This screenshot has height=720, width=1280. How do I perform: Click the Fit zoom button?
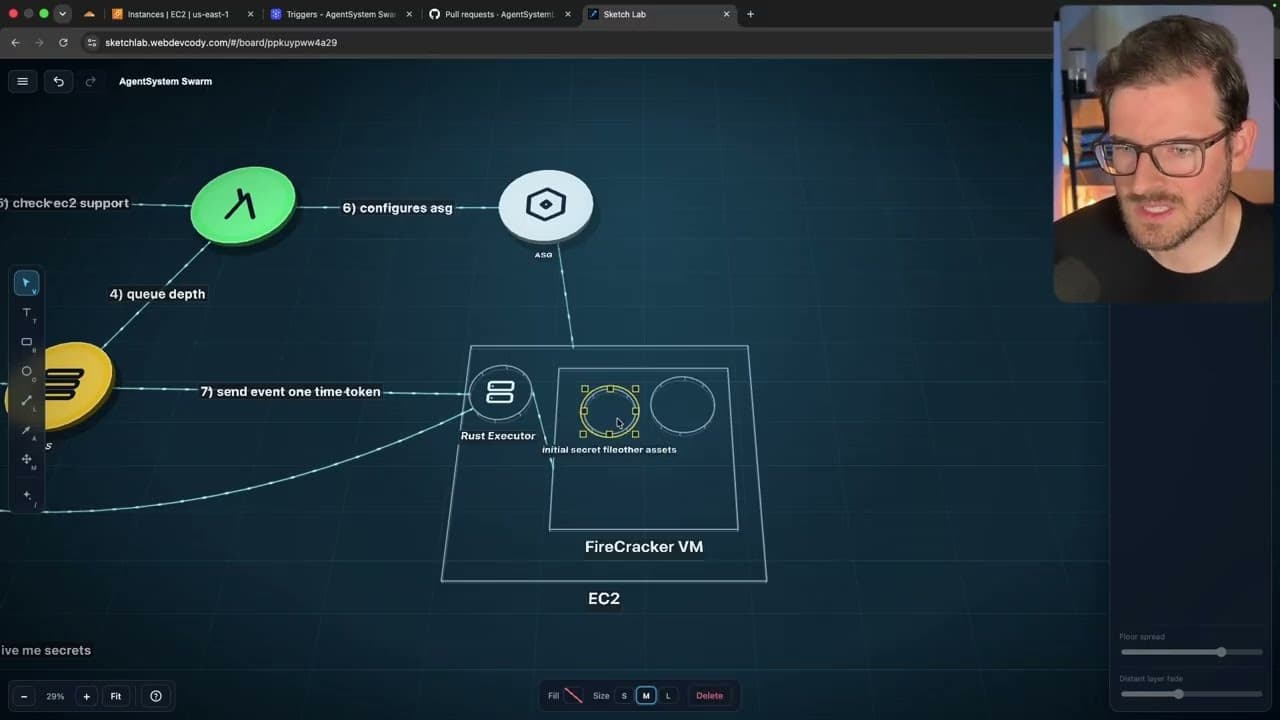tap(116, 696)
